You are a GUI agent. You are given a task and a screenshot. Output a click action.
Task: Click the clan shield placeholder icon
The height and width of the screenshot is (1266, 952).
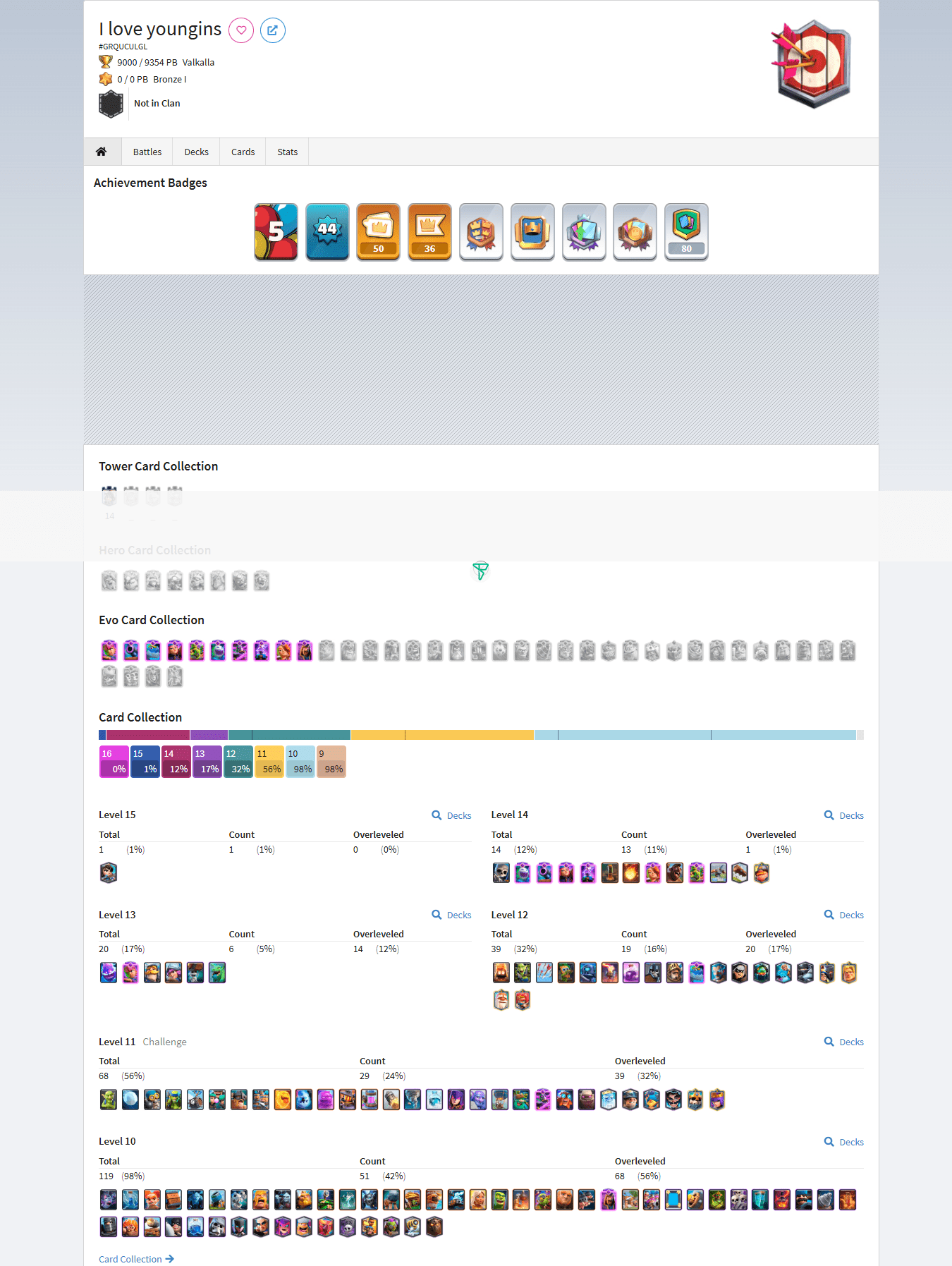coord(111,104)
